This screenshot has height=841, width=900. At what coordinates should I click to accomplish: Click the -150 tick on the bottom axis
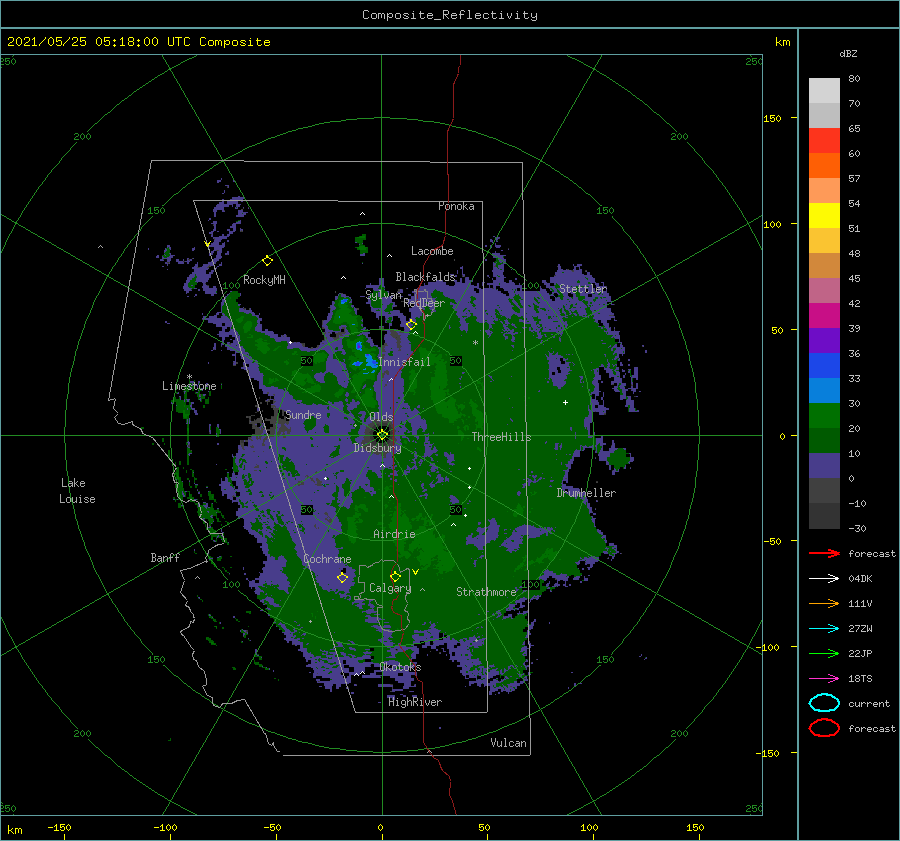coord(59,827)
